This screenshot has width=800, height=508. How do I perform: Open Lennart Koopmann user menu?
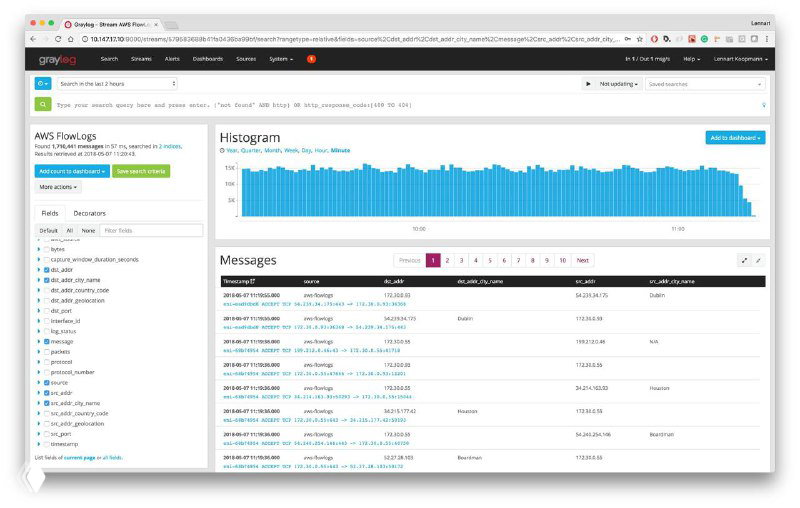point(740,59)
